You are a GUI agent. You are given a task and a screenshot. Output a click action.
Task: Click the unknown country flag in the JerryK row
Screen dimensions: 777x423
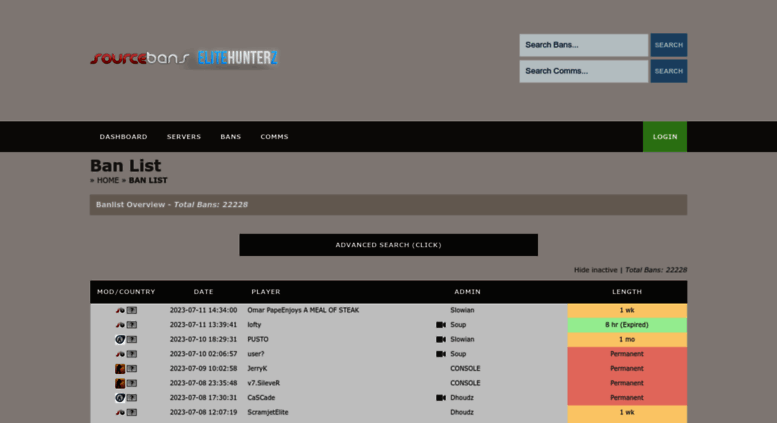132,369
